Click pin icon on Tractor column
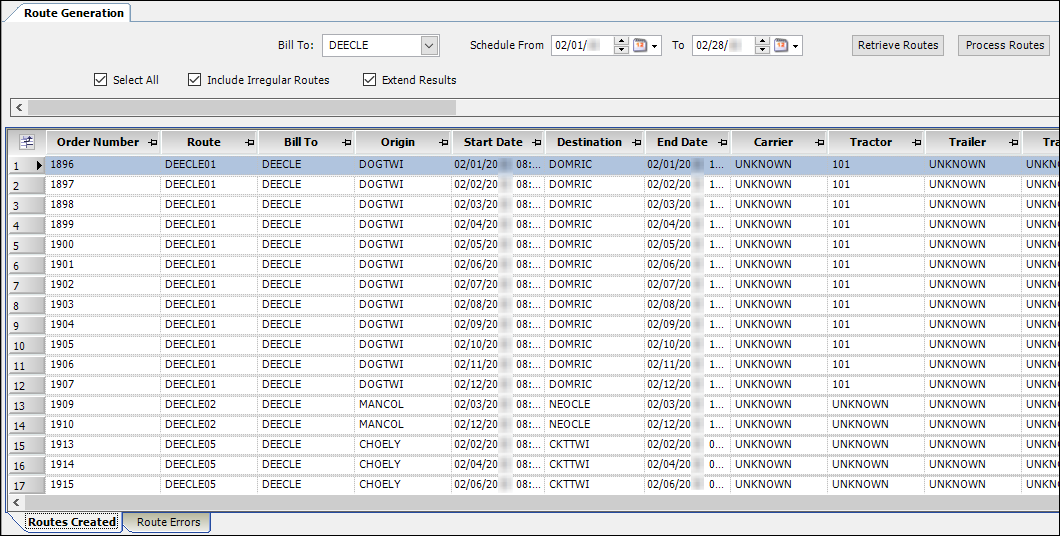 [916, 143]
